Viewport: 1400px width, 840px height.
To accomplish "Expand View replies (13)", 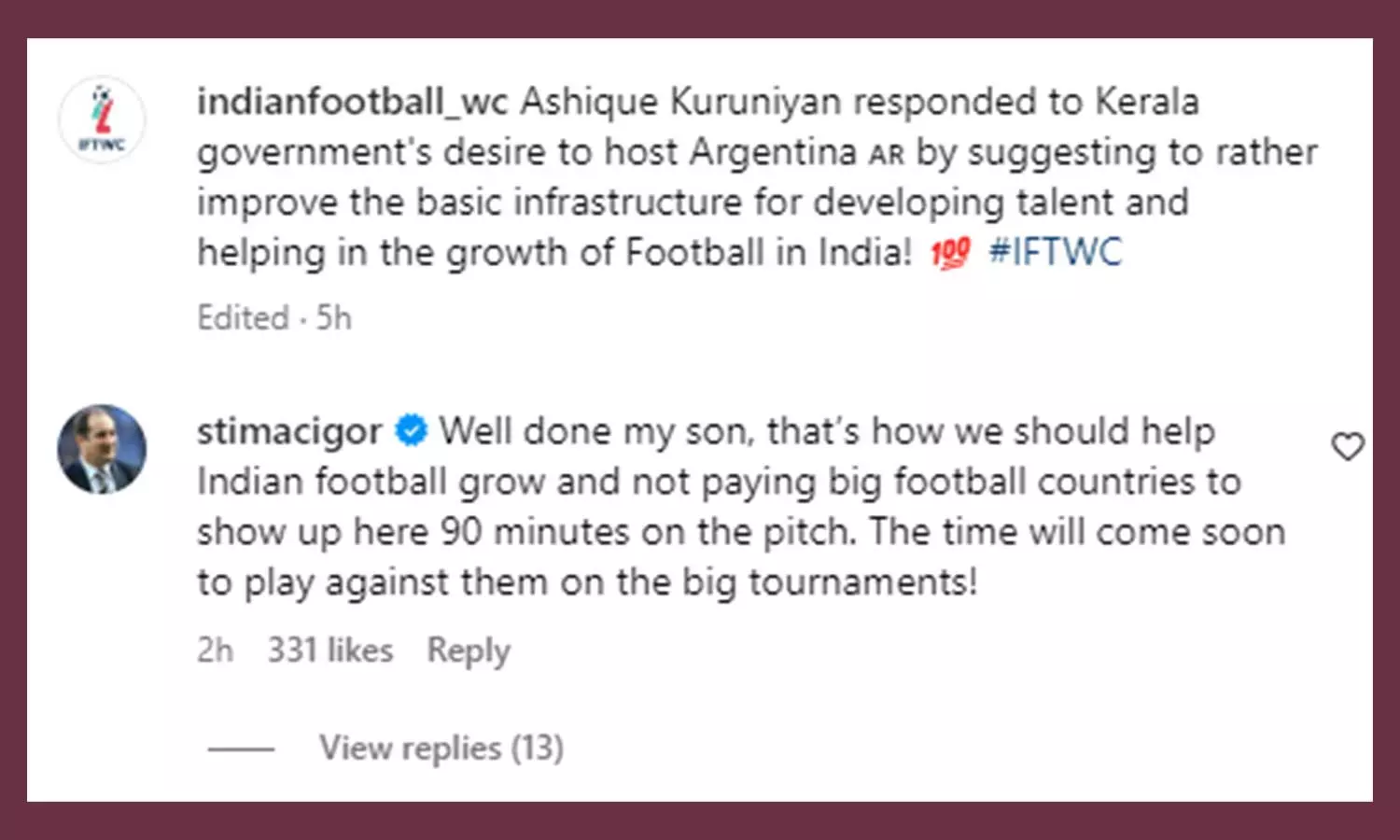I will 441,748.
